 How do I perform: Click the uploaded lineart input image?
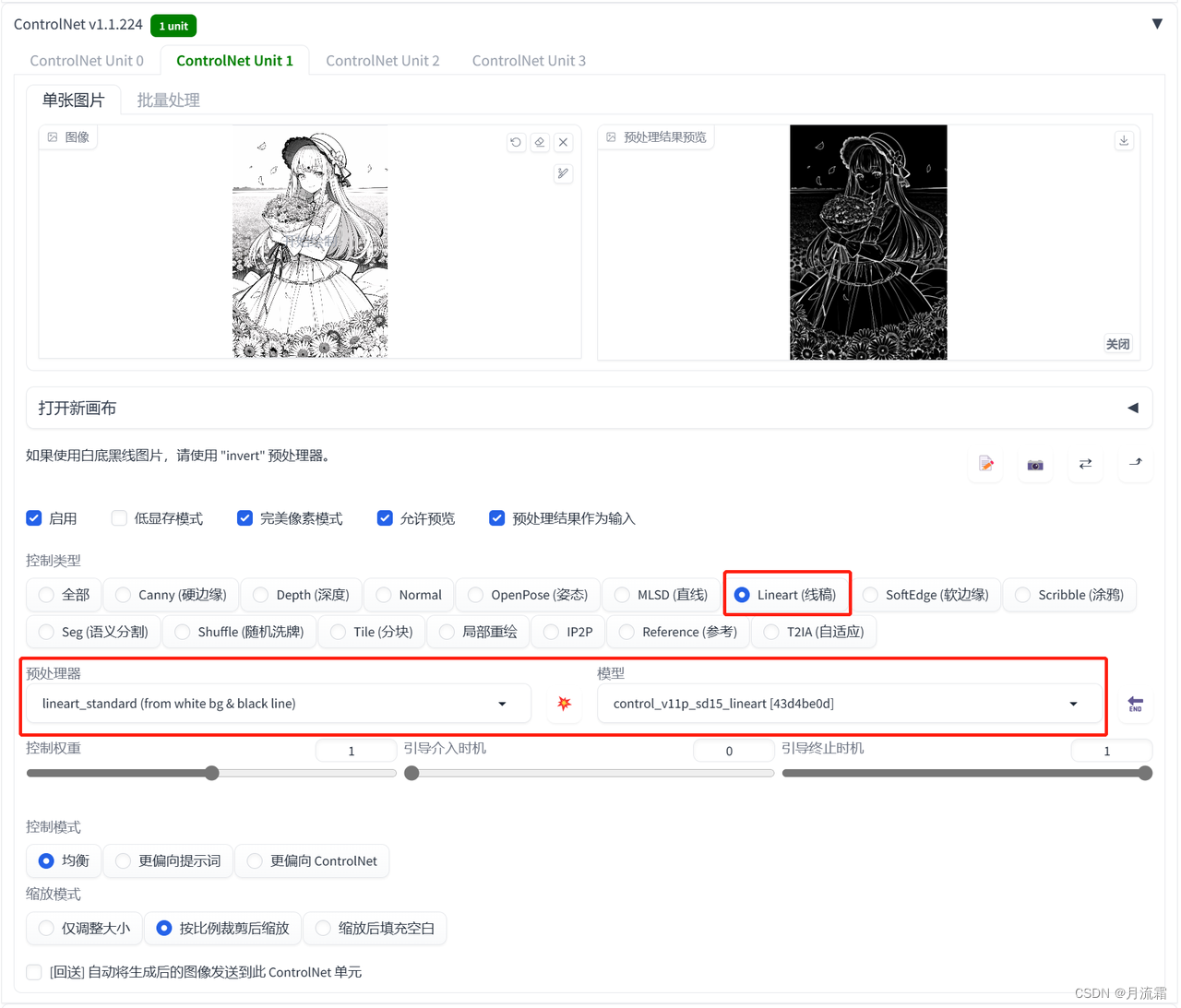coord(310,242)
